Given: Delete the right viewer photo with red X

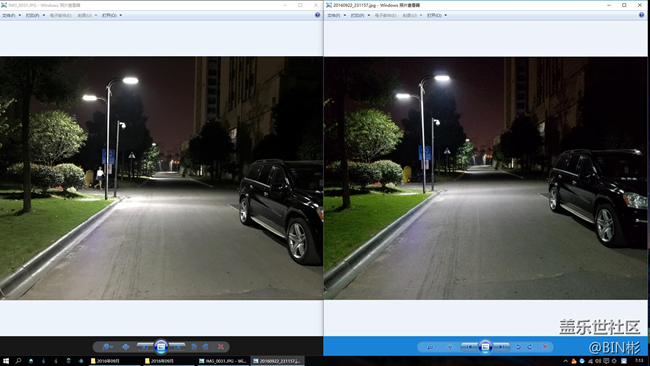Looking at the screenshot, I should (x=545, y=347).
